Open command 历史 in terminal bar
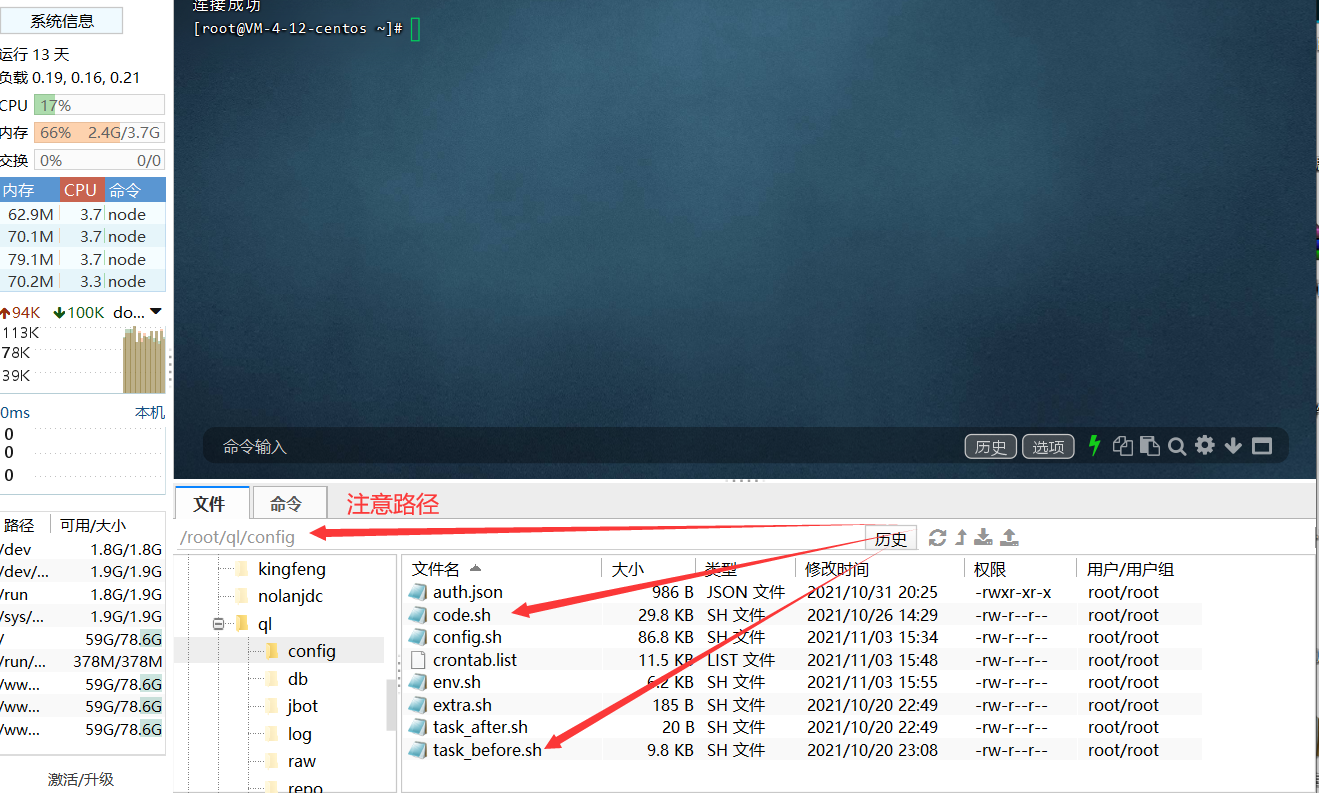The width and height of the screenshot is (1319, 793). pyautogui.click(x=991, y=447)
